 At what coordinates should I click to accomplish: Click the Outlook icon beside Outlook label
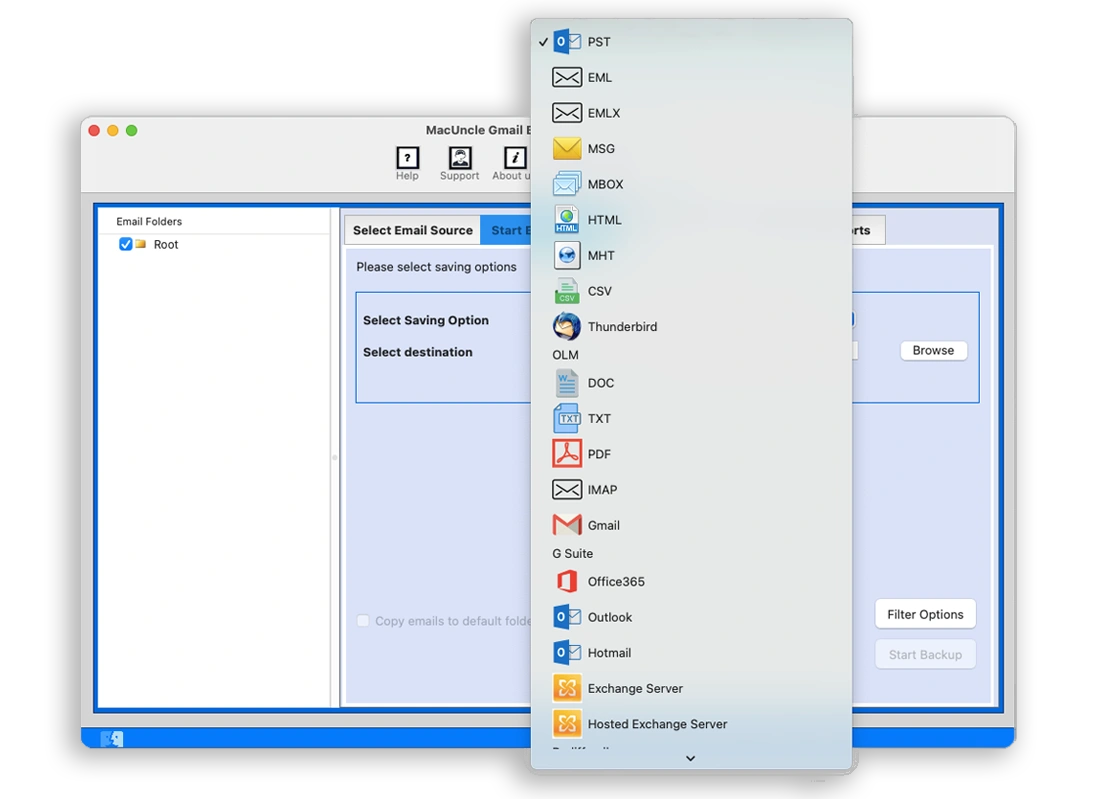[566, 617]
